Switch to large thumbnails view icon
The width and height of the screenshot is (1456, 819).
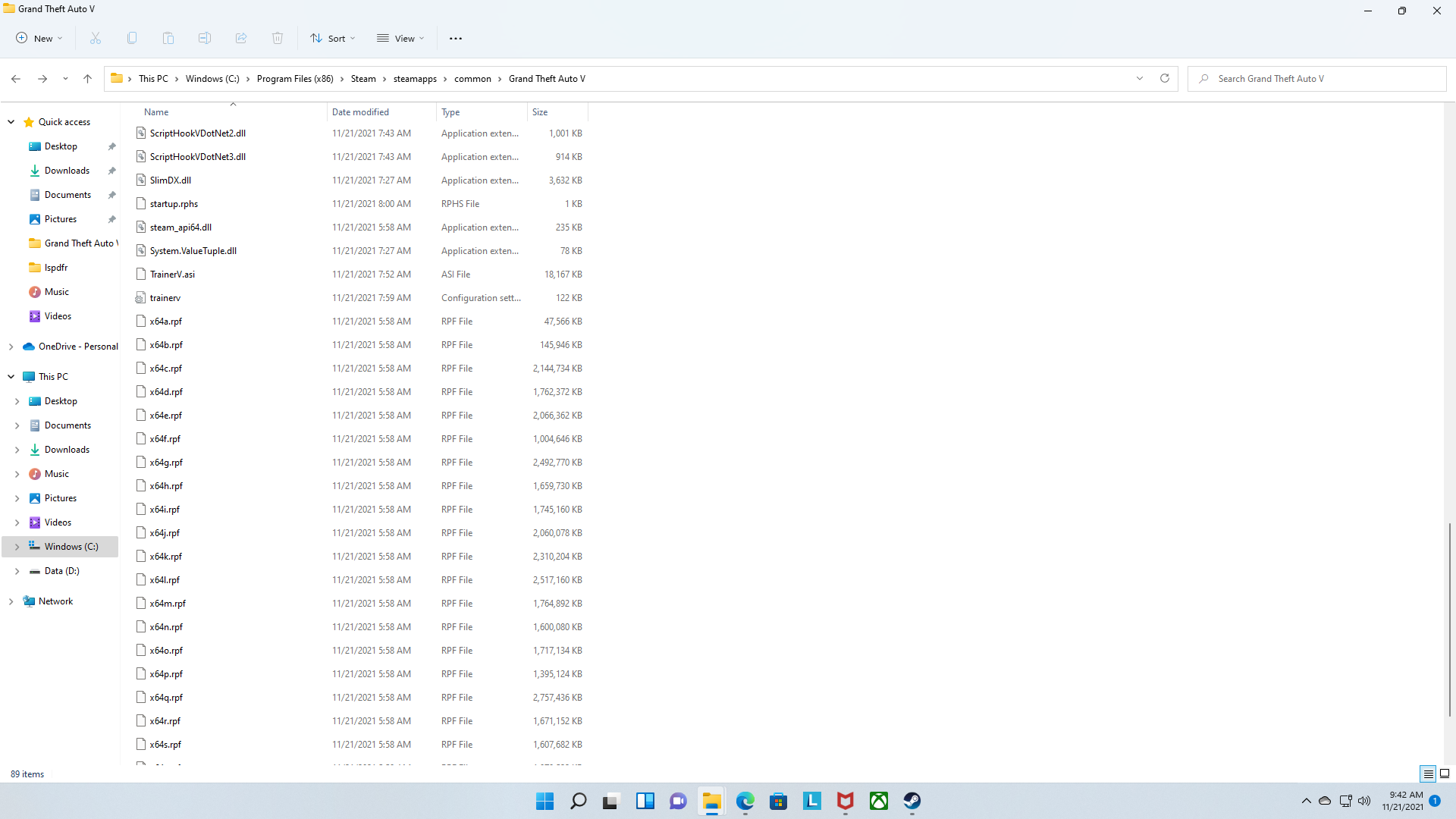[1445, 773]
